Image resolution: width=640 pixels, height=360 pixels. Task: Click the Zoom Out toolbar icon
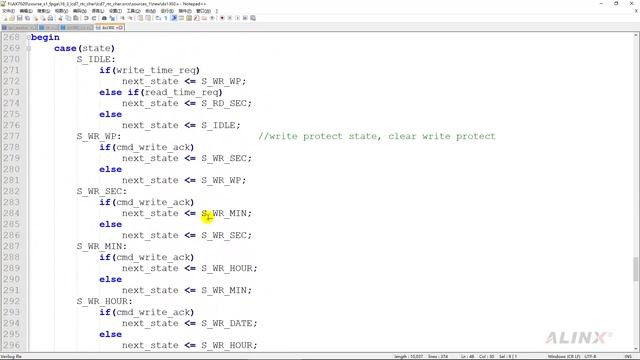coord(130,18)
